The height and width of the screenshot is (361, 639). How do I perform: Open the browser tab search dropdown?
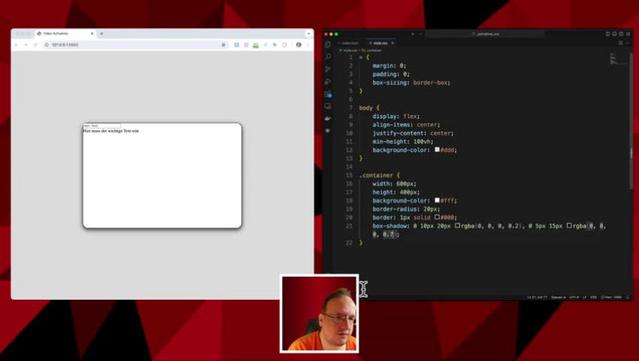(x=308, y=33)
